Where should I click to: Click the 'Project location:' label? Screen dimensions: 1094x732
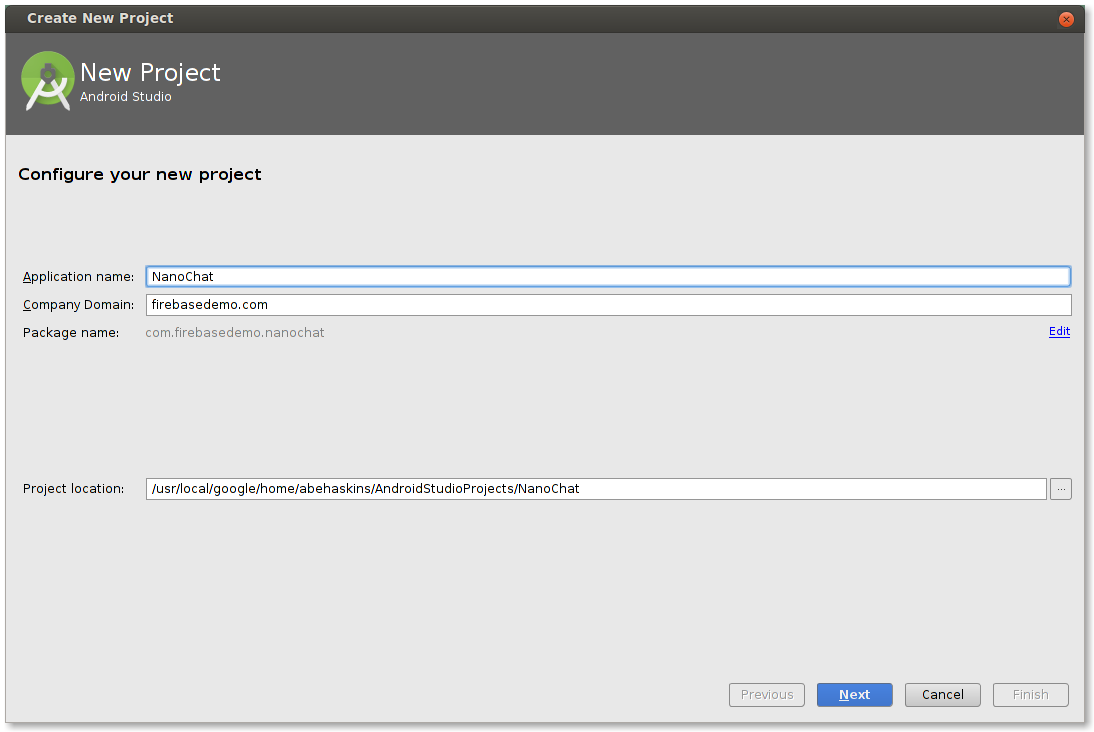73,488
